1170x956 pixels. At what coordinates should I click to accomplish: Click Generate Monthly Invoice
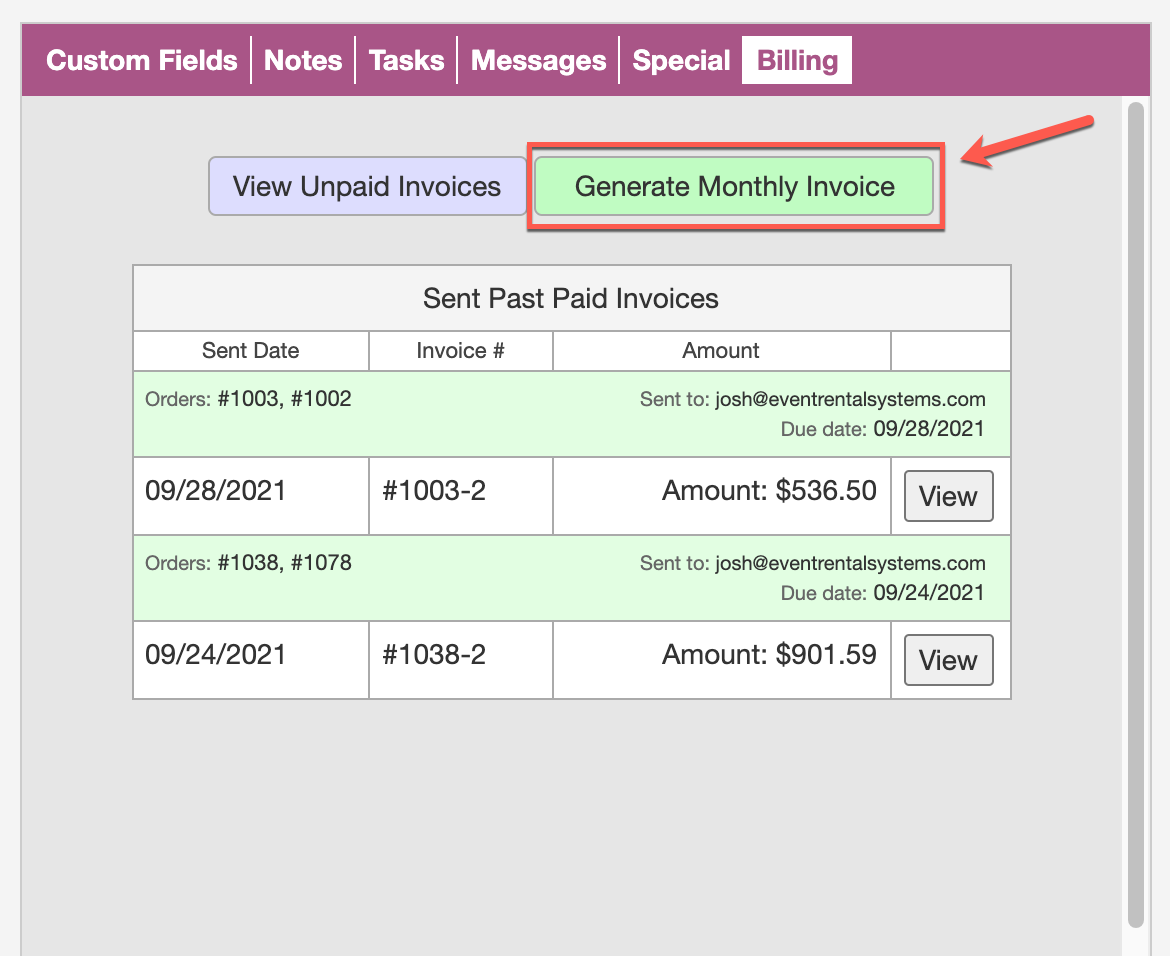click(734, 186)
